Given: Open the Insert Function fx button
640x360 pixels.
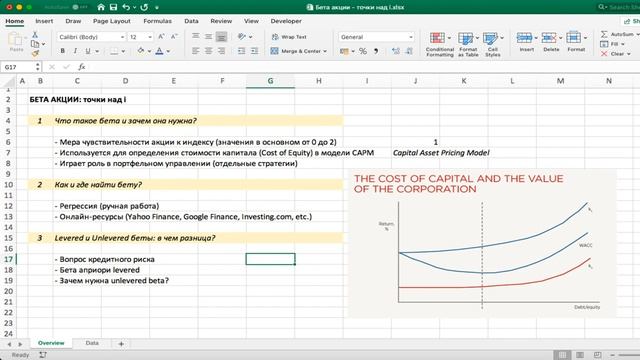Looking at the screenshot, I should [82, 67].
